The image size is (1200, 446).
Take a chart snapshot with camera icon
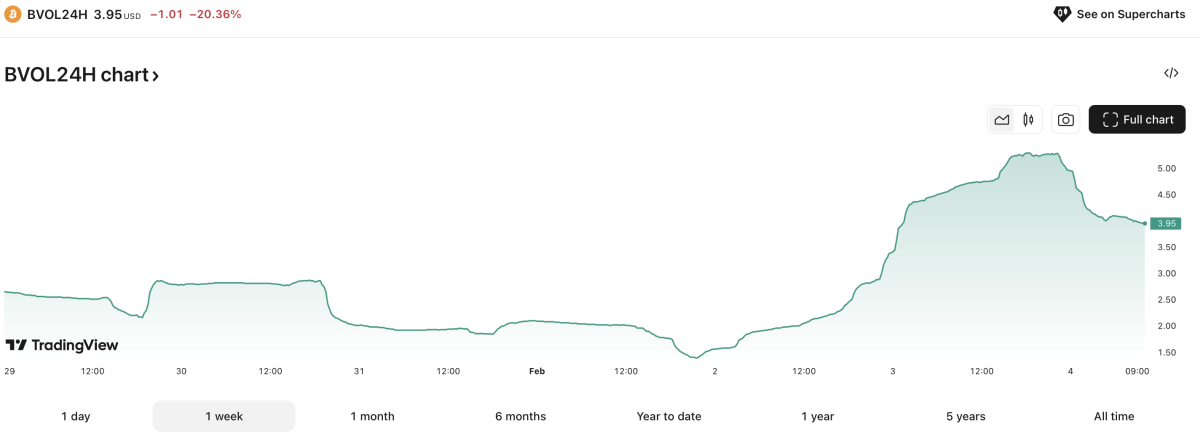1066,120
